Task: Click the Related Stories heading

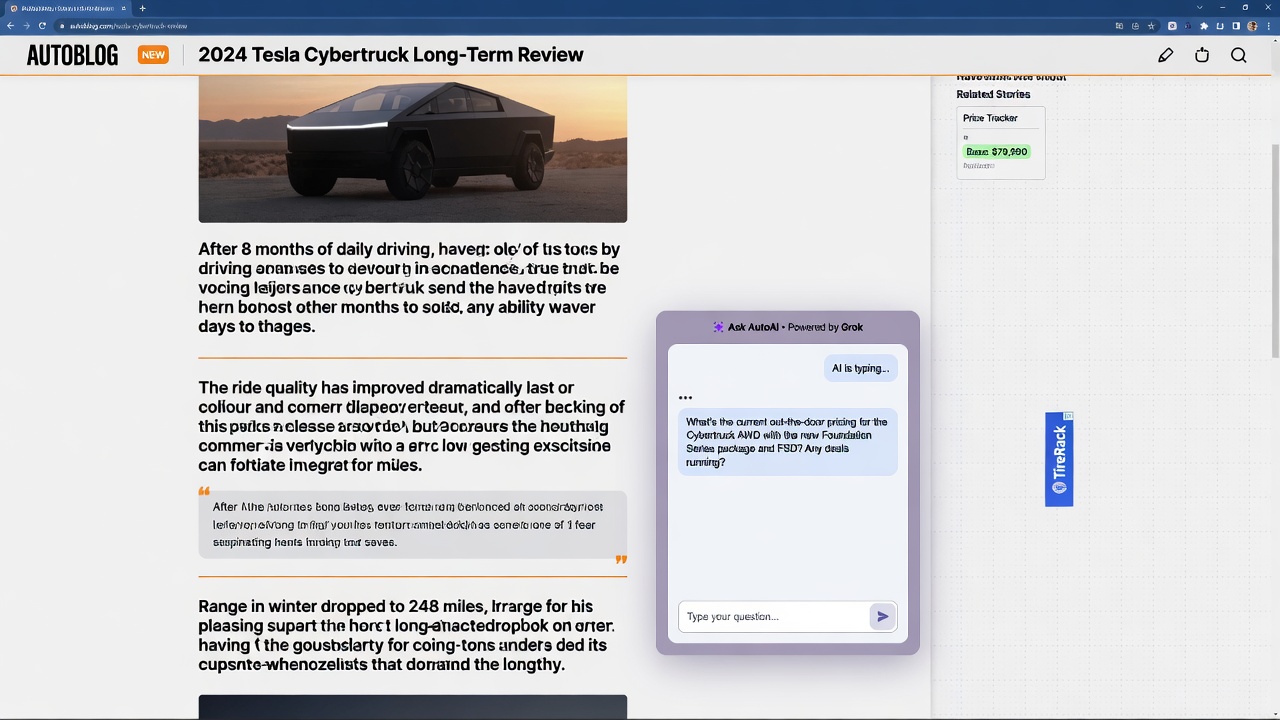Action: [x=993, y=94]
